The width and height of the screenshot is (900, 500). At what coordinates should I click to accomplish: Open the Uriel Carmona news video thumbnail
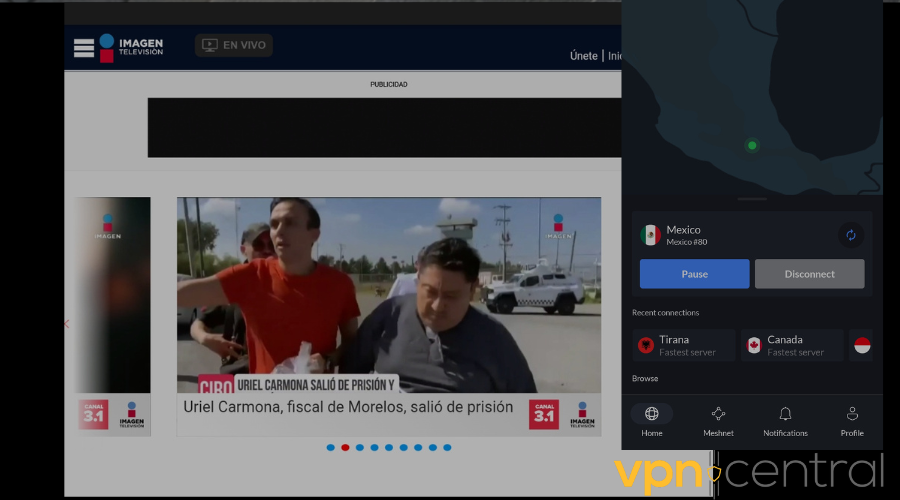[x=389, y=295]
